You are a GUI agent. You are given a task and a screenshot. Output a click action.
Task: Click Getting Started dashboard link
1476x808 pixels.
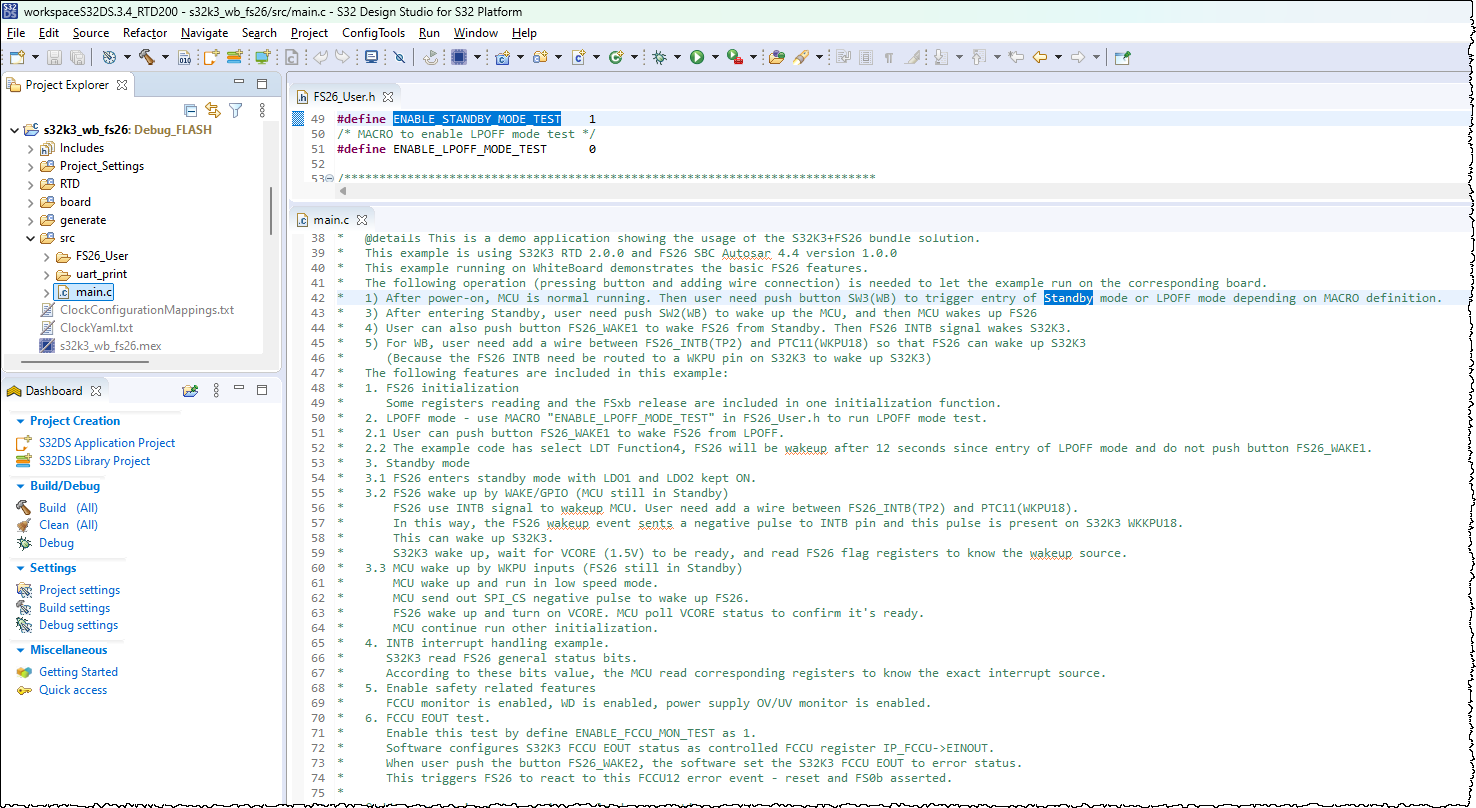[x=78, y=672]
